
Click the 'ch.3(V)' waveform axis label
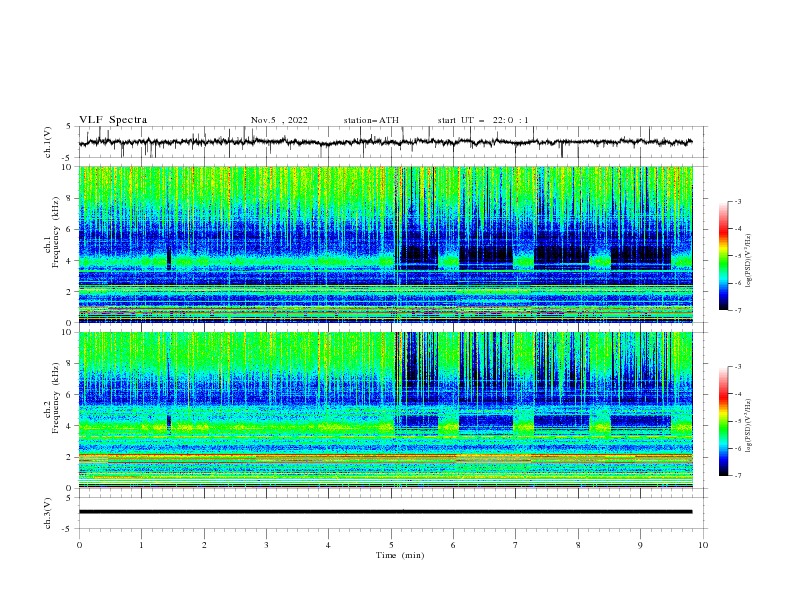coord(48,513)
